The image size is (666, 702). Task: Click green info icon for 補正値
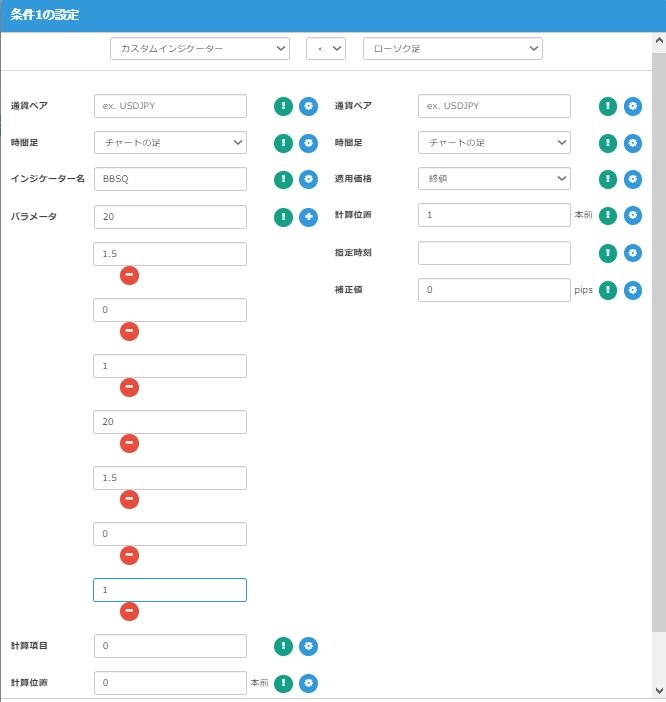point(608,290)
